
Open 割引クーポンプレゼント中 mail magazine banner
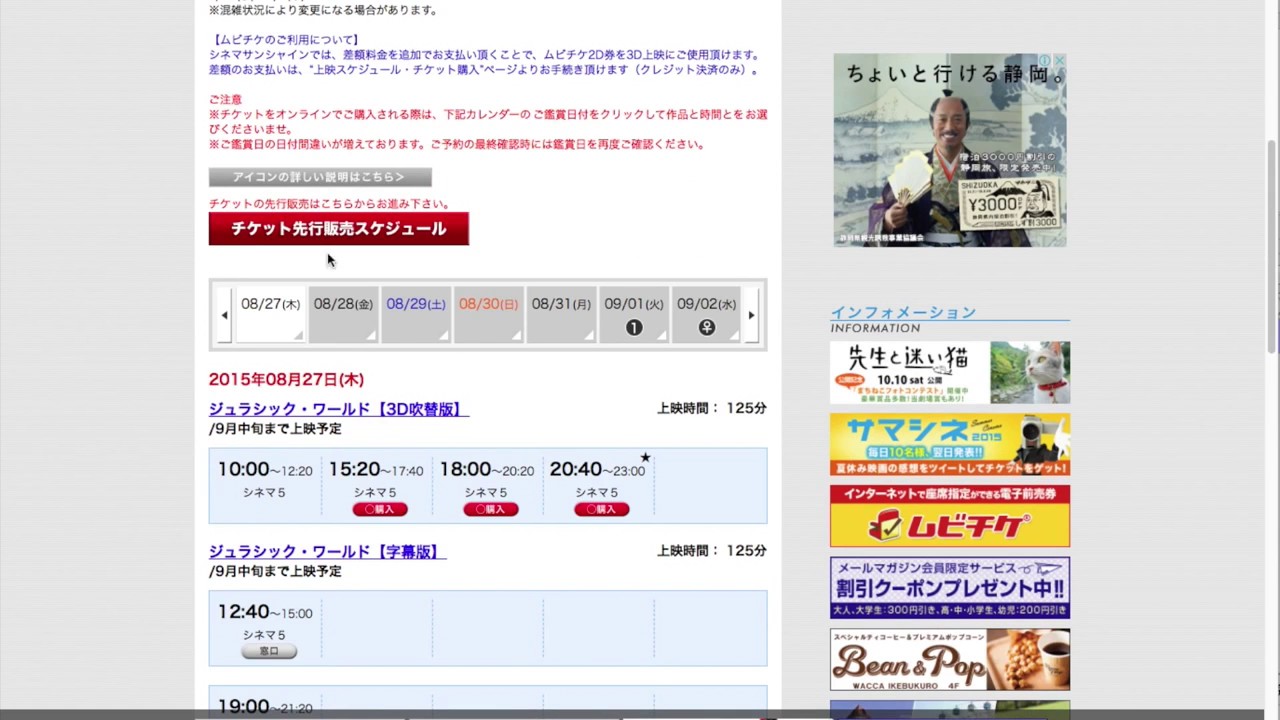pyautogui.click(x=950, y=588)
